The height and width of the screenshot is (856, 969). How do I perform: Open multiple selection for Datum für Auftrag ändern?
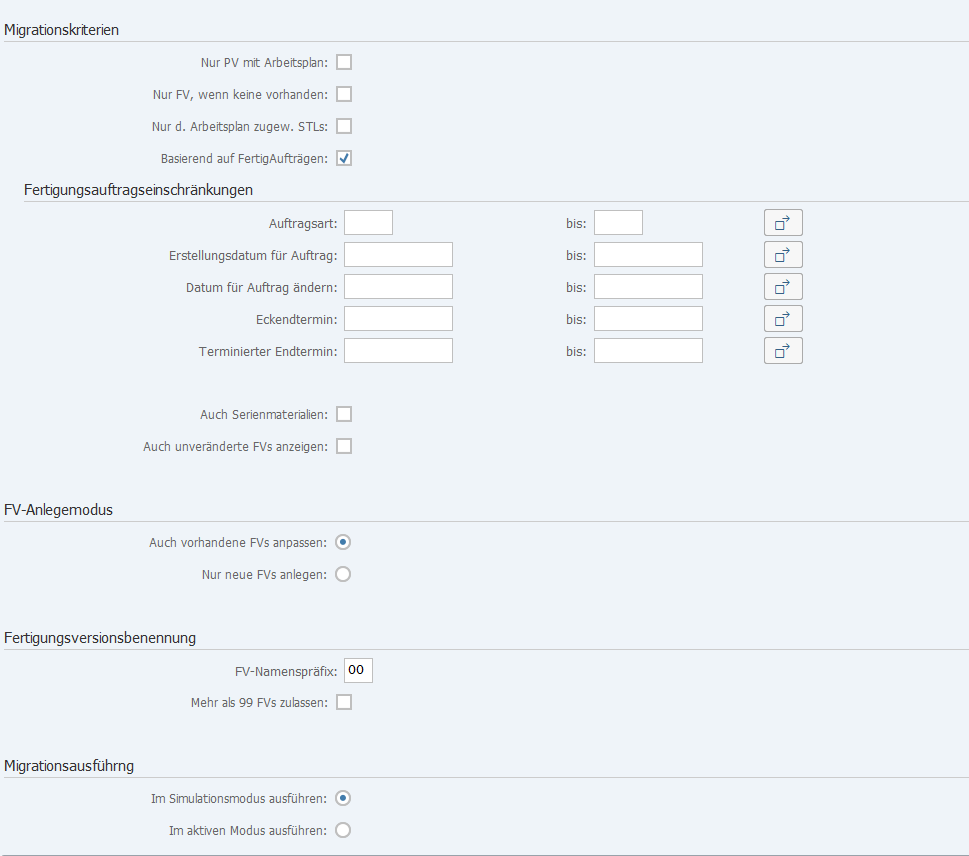(783, 287)
